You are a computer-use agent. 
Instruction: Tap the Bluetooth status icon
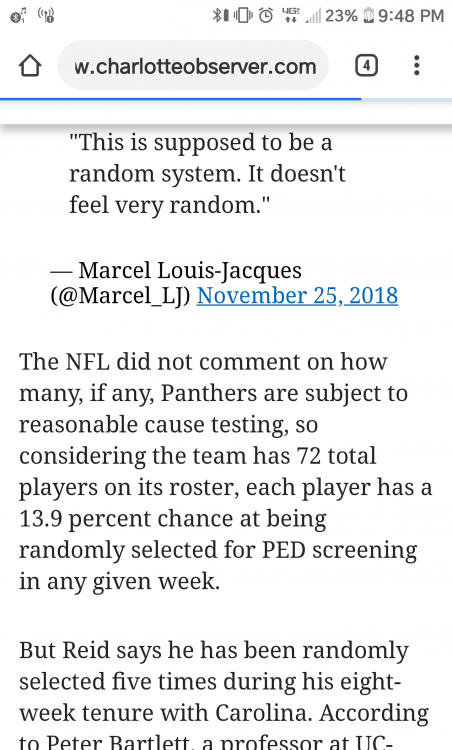click(x=219, y=16)
